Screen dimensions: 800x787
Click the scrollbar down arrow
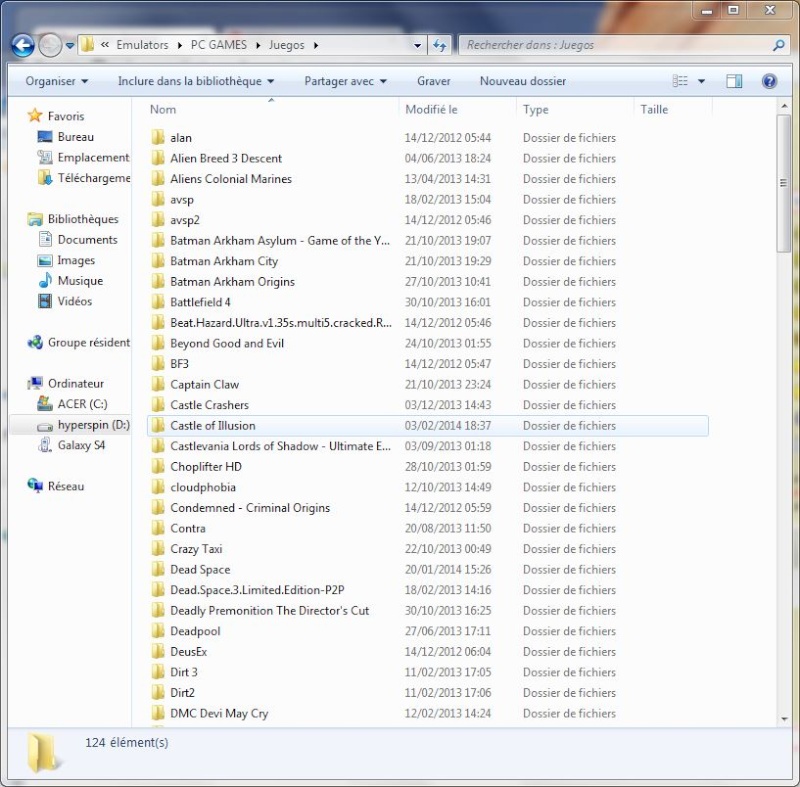point(784,719)
